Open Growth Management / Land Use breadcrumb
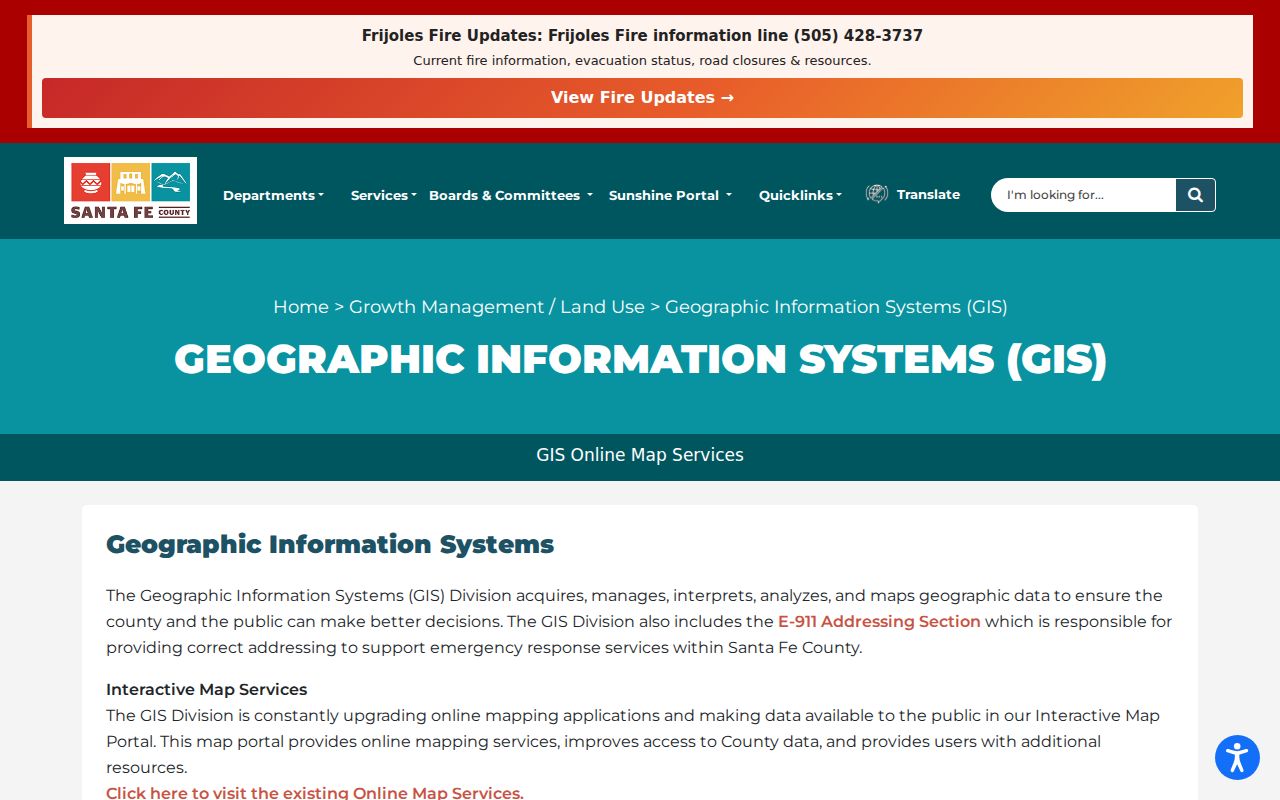 (497, 307)
